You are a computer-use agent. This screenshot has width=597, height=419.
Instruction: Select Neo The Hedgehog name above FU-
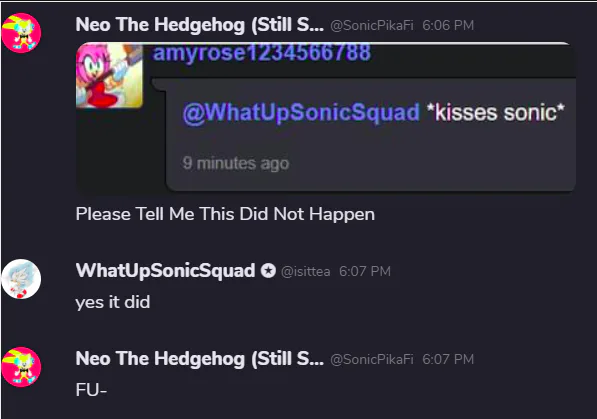(x=200, y=359)
